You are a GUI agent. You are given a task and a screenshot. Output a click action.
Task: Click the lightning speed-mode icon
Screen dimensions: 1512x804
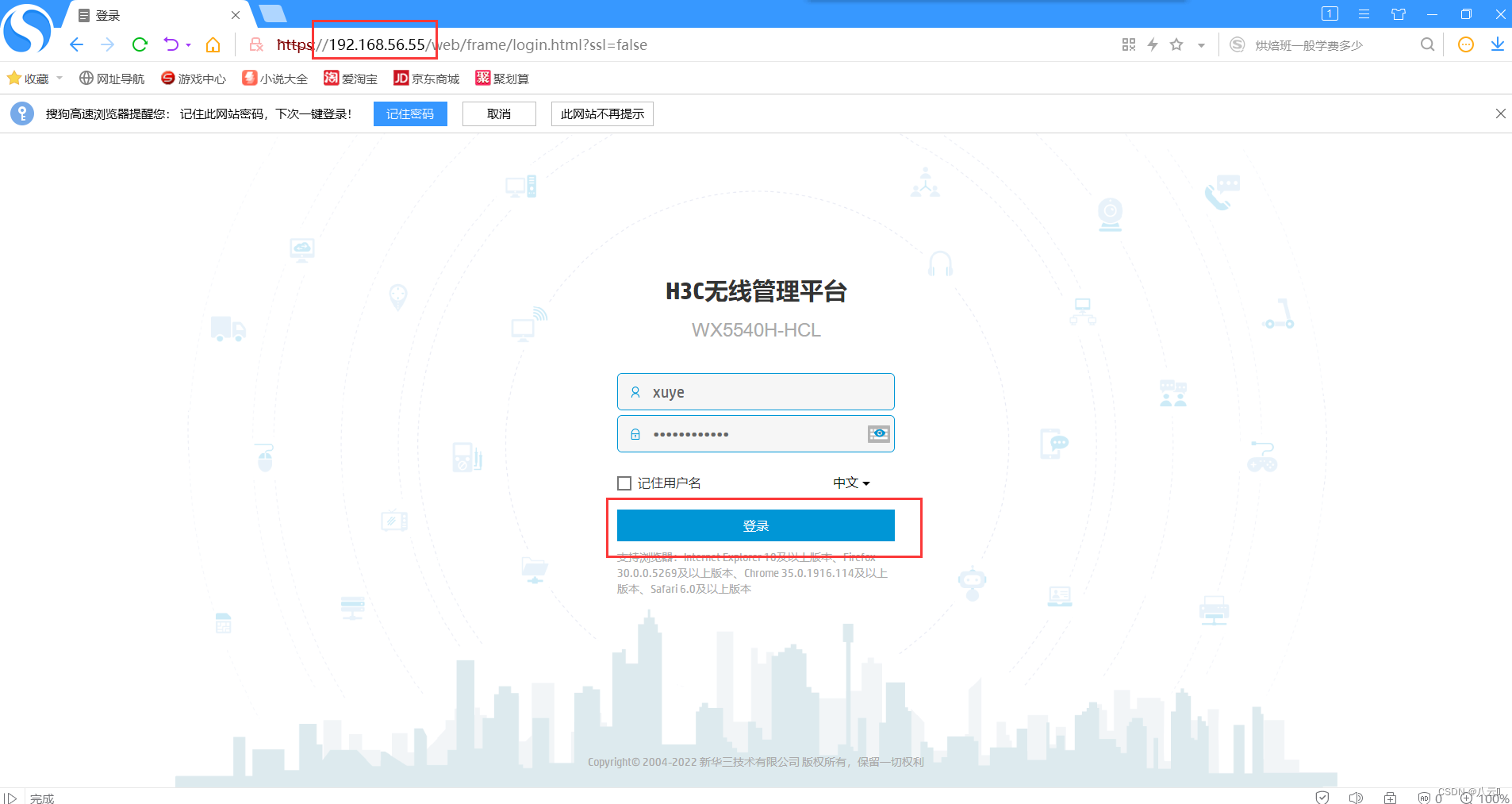[1152, 44]
